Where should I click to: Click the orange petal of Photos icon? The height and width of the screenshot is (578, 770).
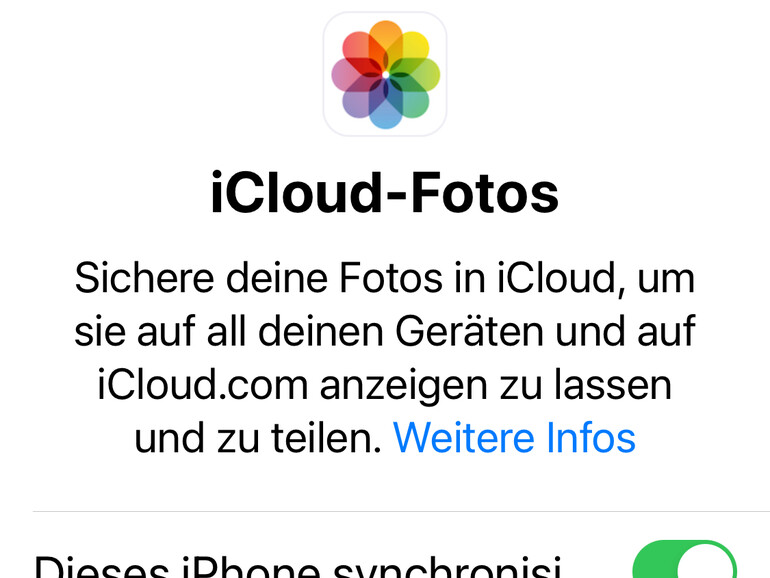pyautogui.click(x=385, y=39)
